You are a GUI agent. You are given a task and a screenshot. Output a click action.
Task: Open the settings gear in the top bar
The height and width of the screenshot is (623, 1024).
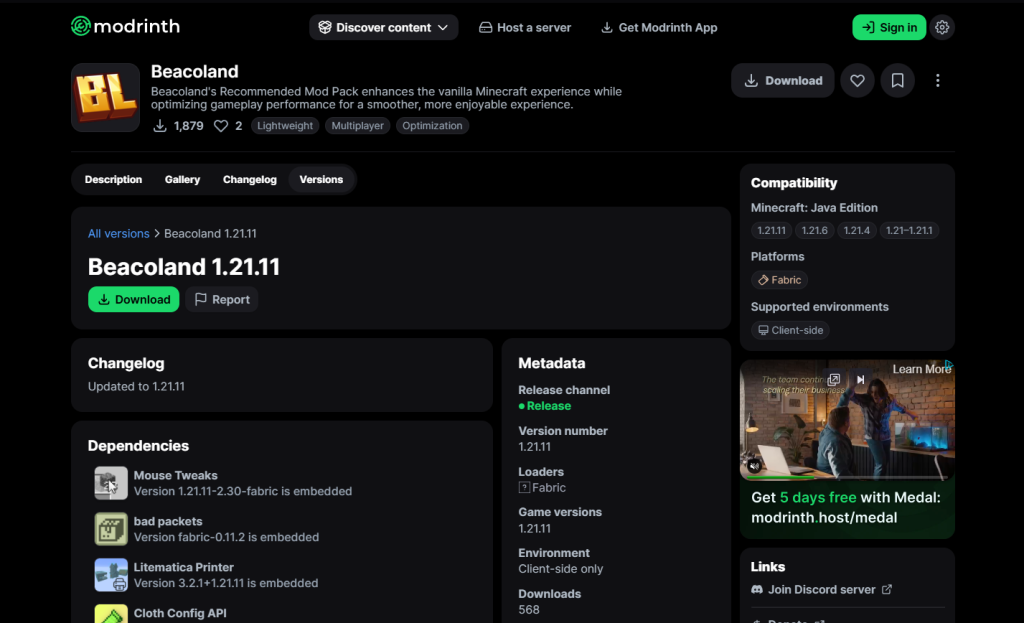click(x=942, y=27)
